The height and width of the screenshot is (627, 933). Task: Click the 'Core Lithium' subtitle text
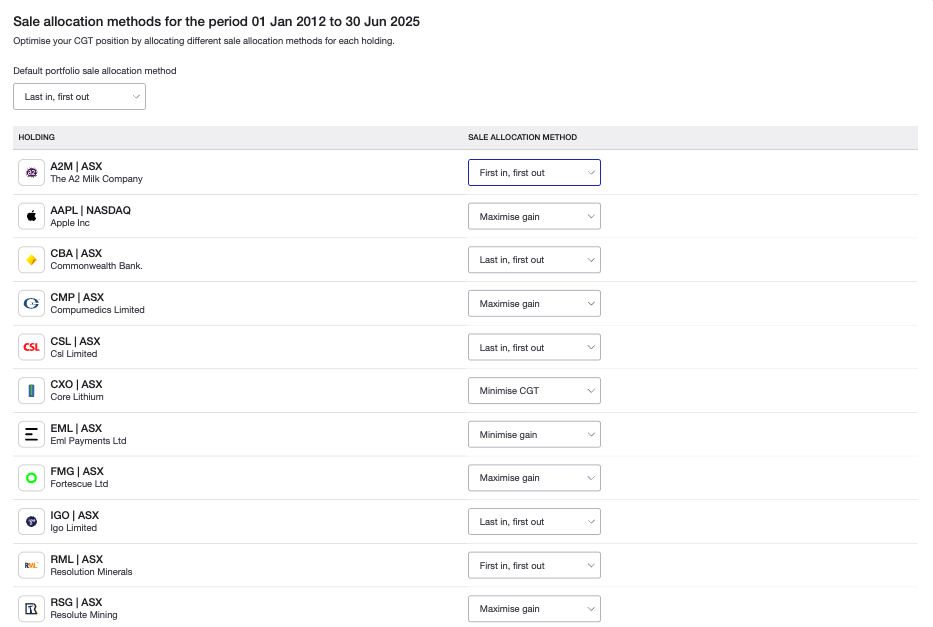[77, 397]
